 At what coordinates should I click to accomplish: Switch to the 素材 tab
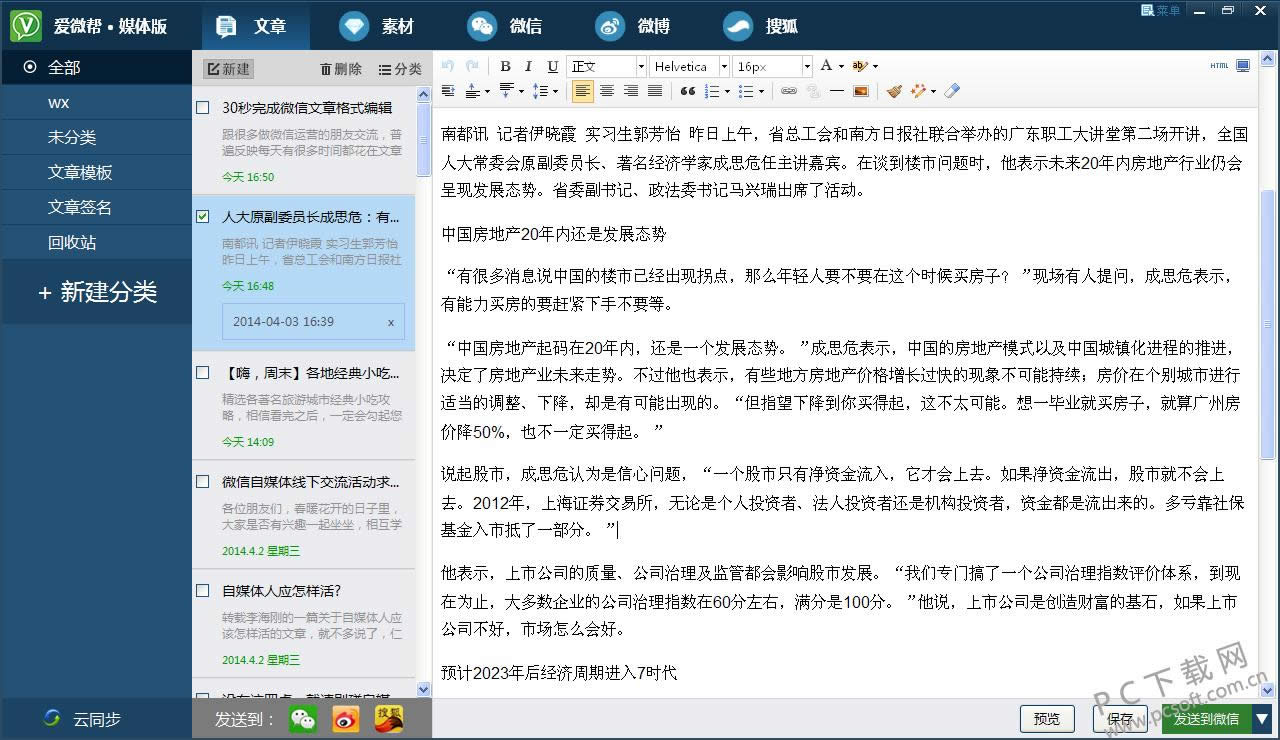(x=378, y=26)
